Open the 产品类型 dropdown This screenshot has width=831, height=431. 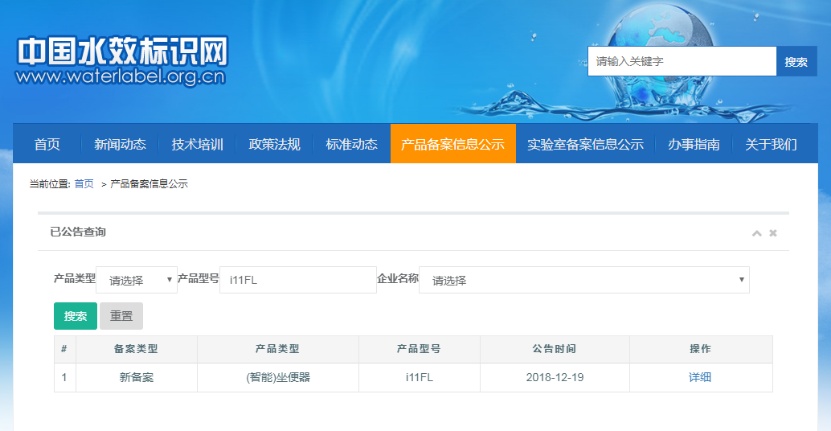click(139, 280)
